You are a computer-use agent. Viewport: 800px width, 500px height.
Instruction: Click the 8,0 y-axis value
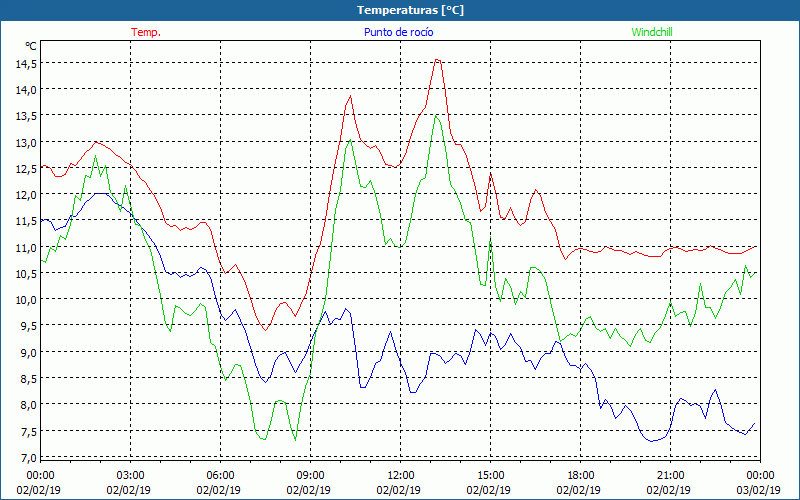[x=29, y=405]
